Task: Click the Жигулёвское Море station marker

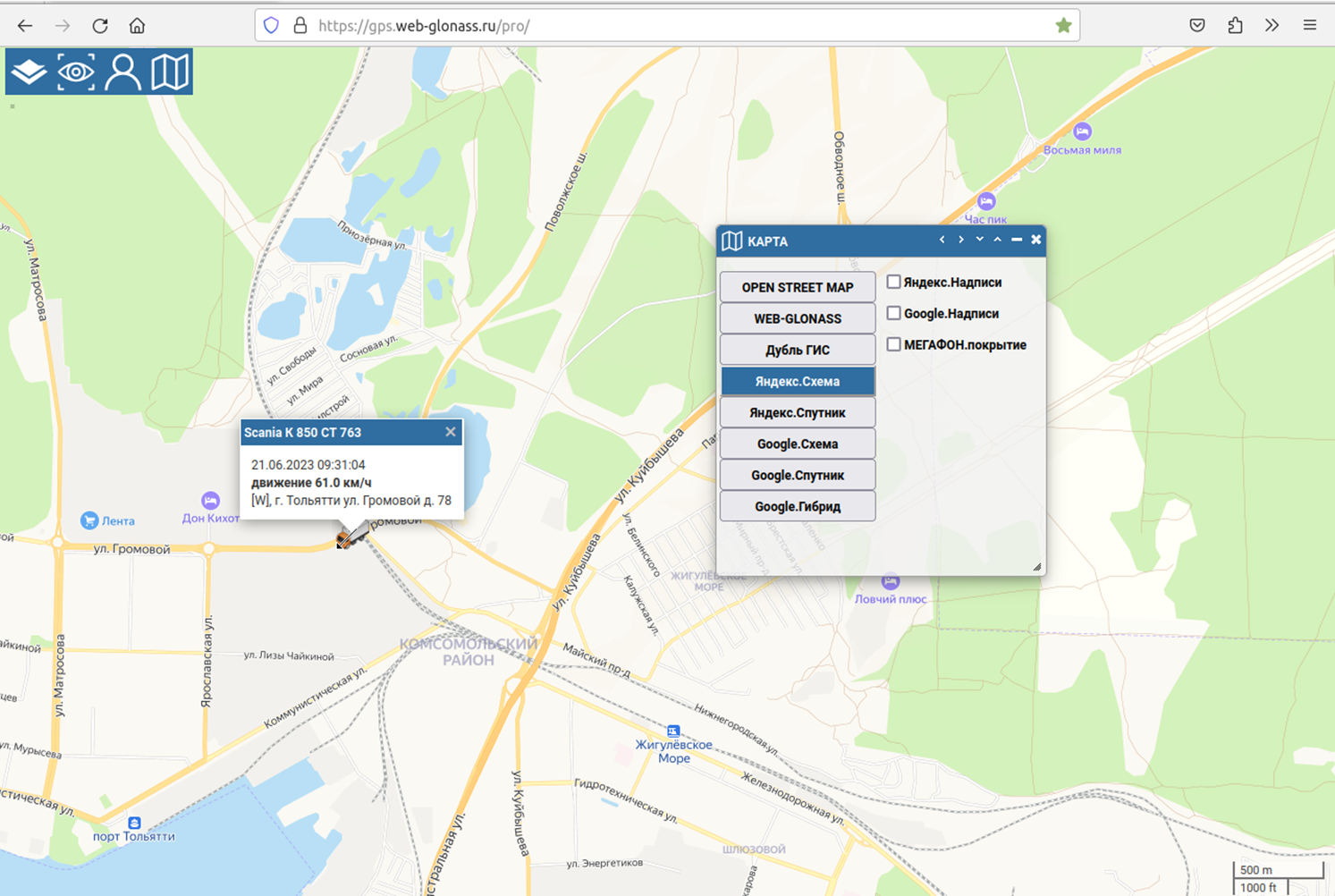Action: 673,731
